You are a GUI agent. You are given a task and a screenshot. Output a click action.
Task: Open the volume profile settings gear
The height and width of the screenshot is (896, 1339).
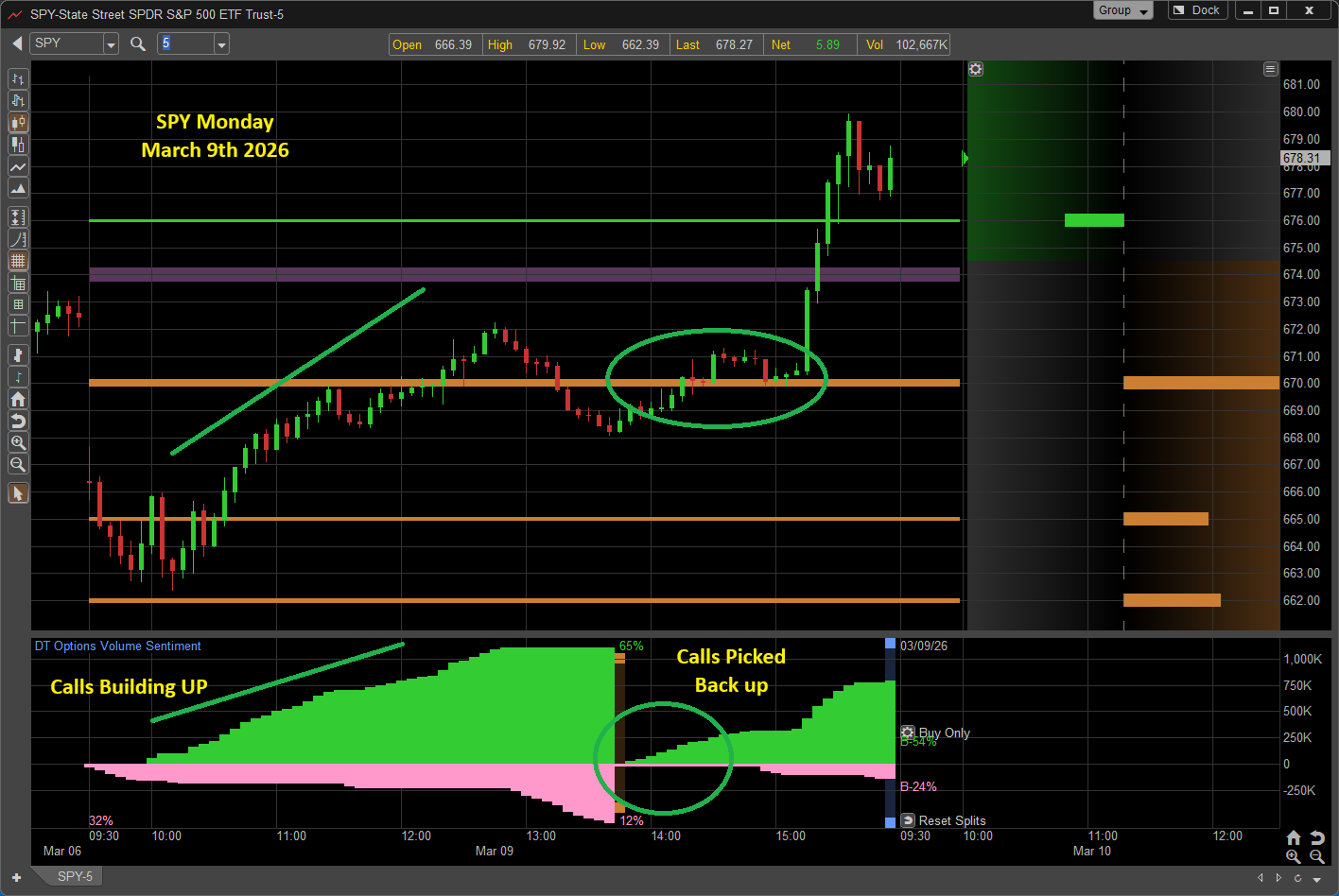tap(976, 69)
